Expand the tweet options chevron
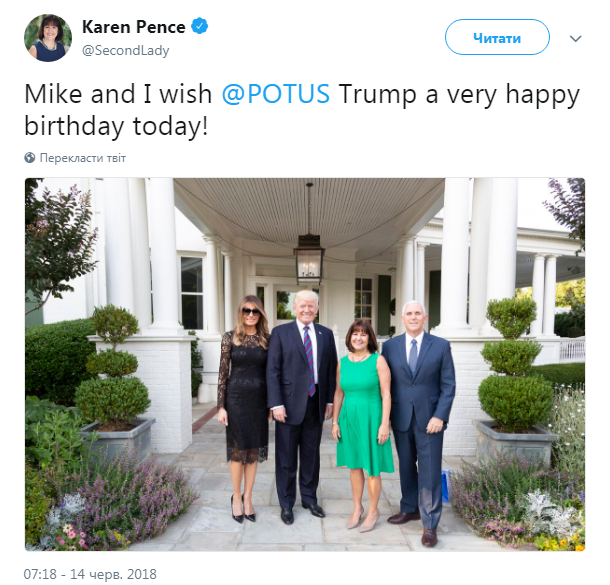610x585 pixels. [x=575, y=38]
